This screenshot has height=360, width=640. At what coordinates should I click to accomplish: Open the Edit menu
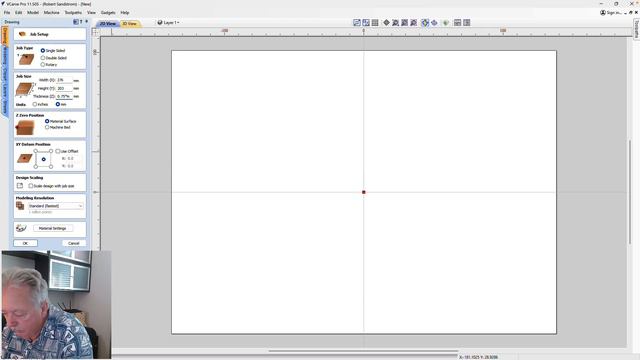click(18, 13)
